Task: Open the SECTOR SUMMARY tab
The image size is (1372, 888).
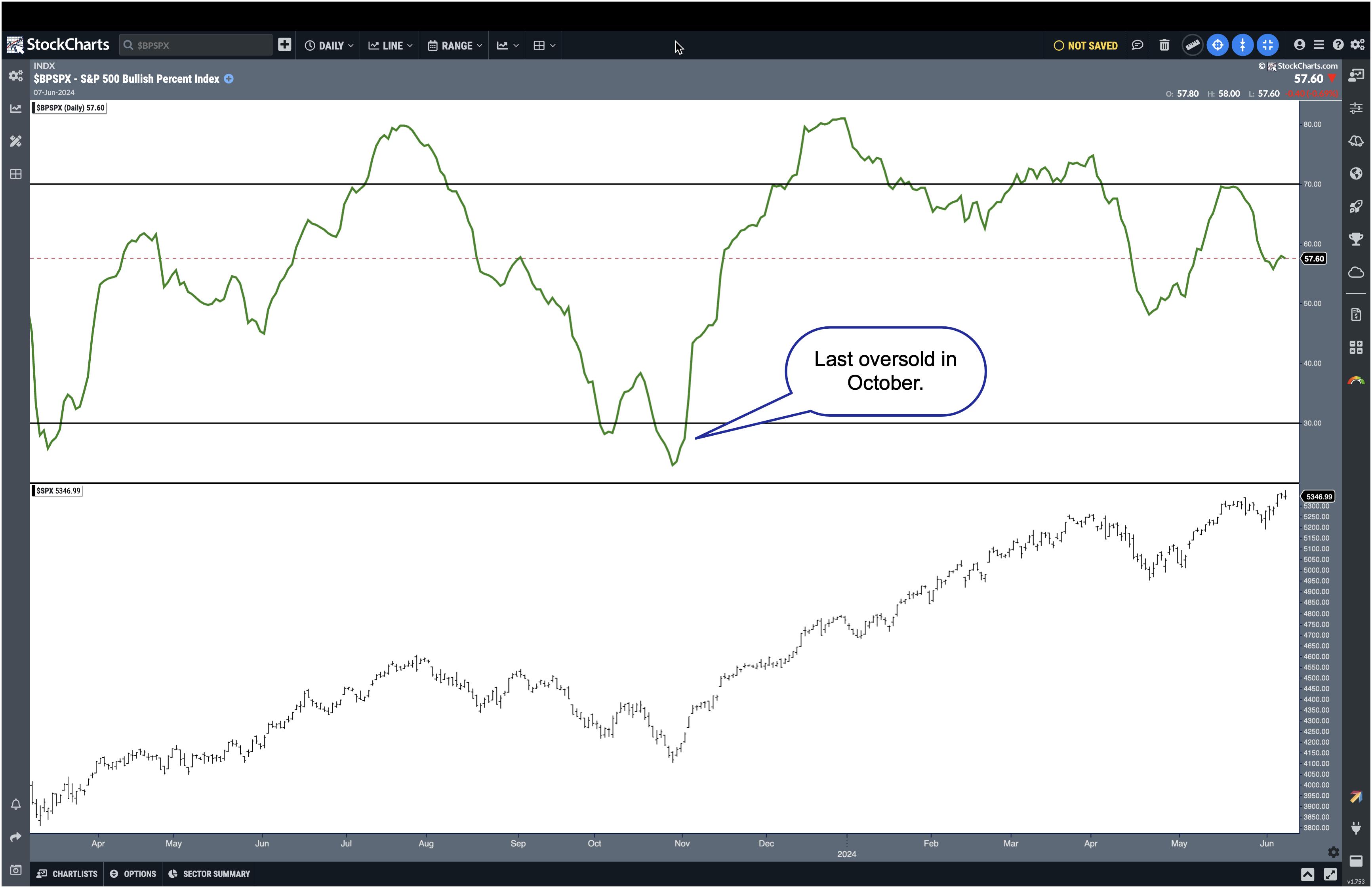Action: (x=209, y=874)
